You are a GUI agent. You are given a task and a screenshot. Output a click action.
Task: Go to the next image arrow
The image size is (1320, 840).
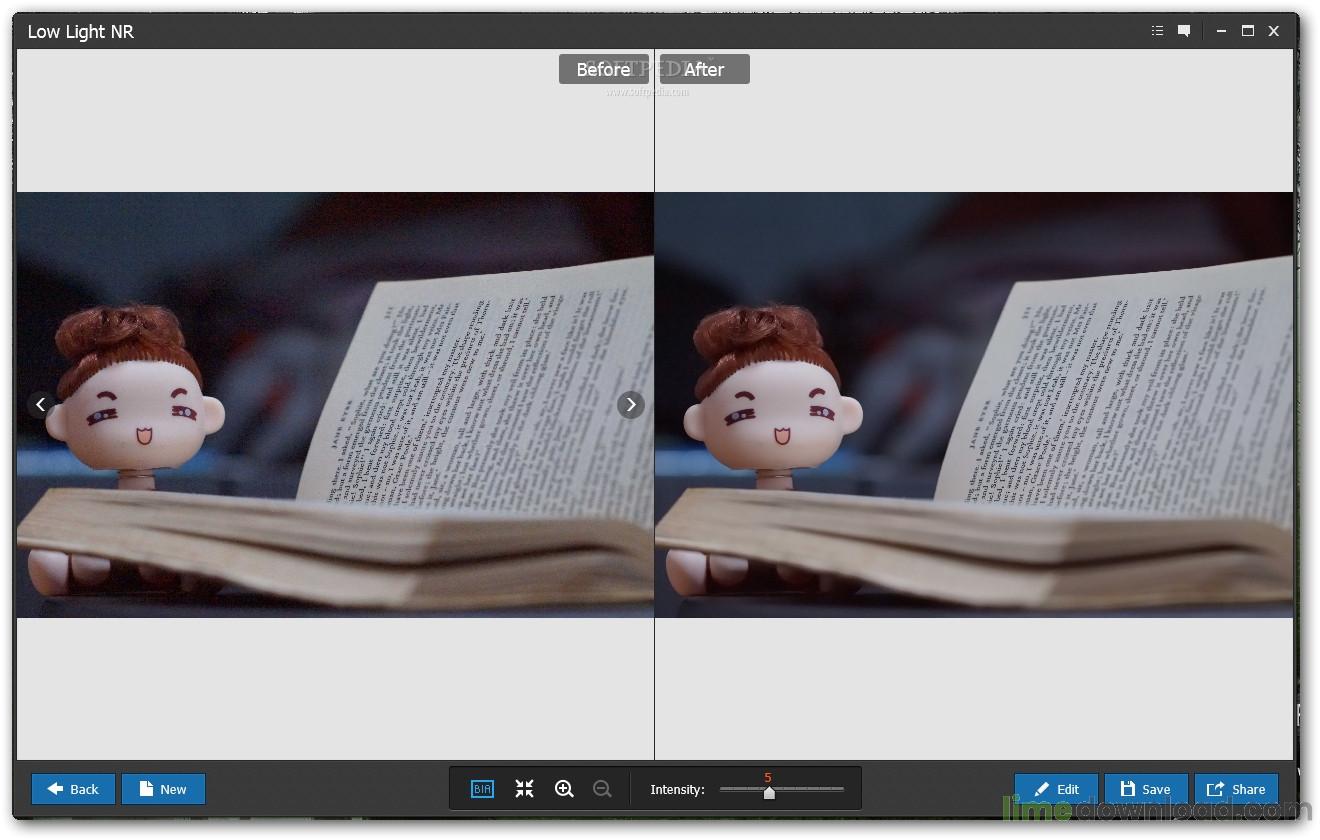(x=630, y=404)
